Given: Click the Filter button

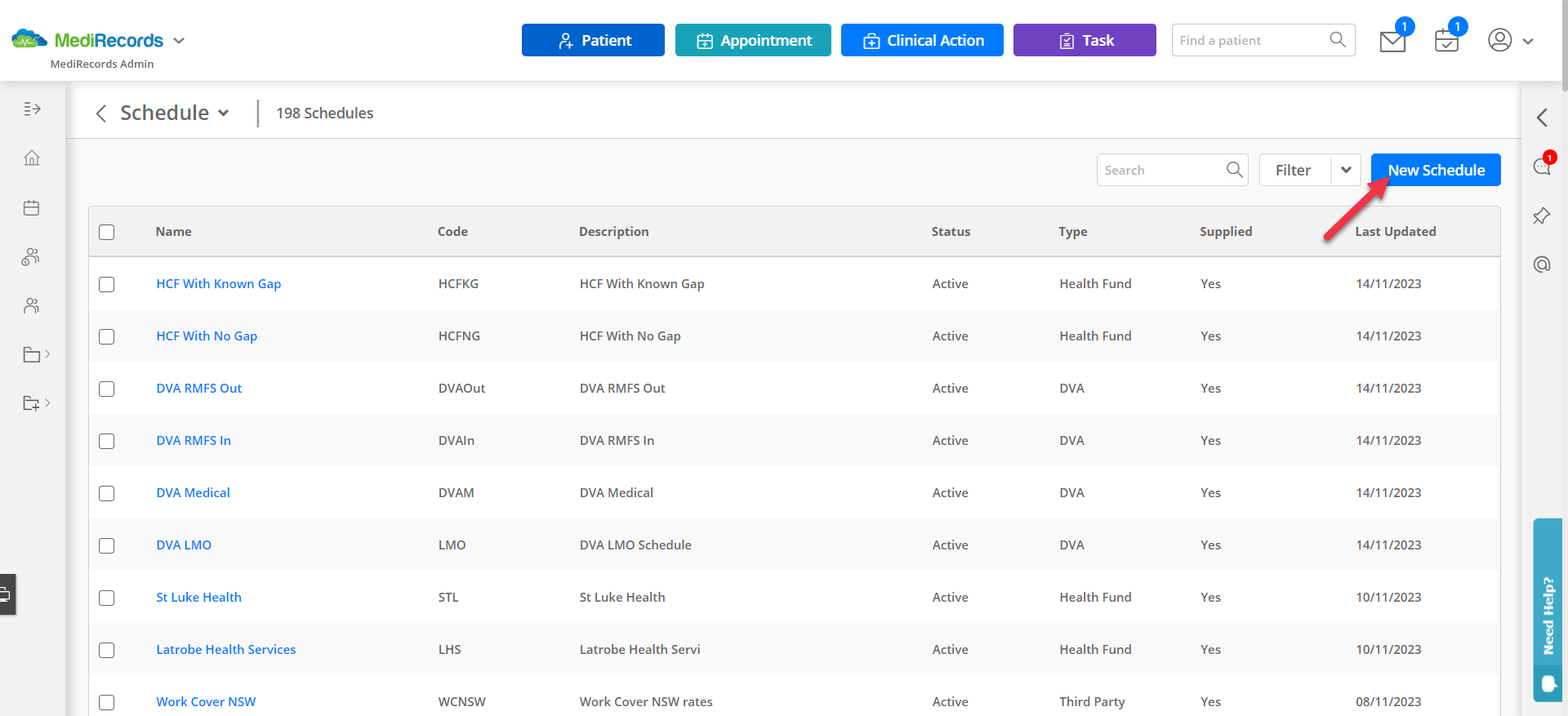Looking at the screenshot, I should point(1294,170).
